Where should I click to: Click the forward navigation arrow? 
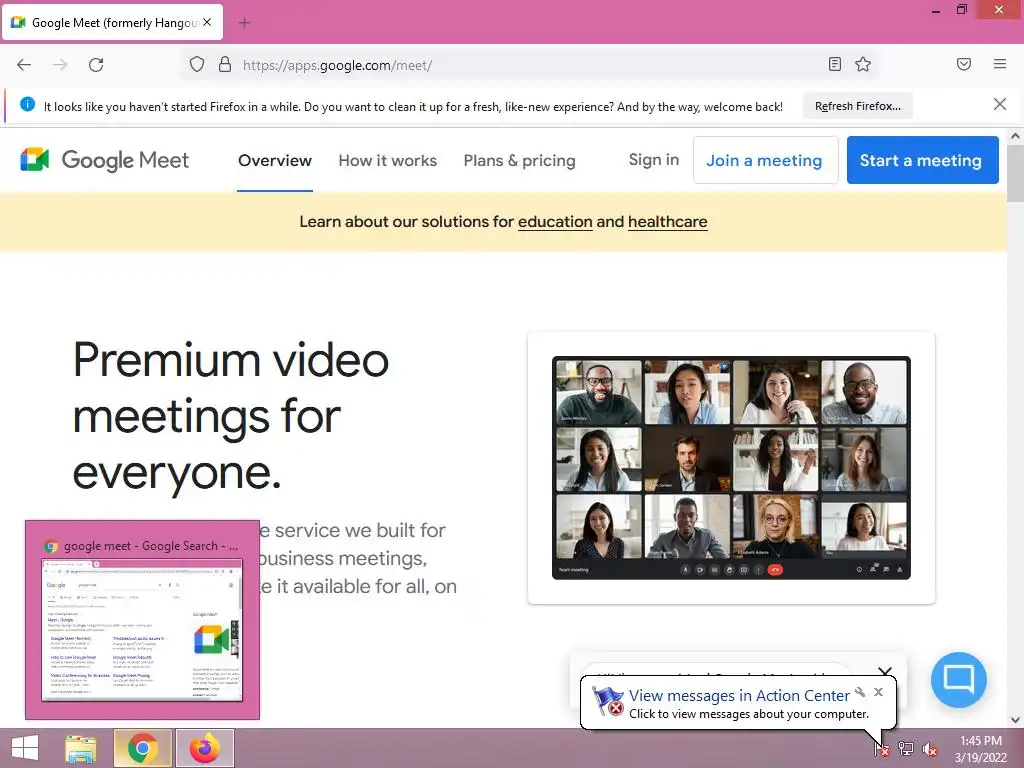tap(60, 65)
